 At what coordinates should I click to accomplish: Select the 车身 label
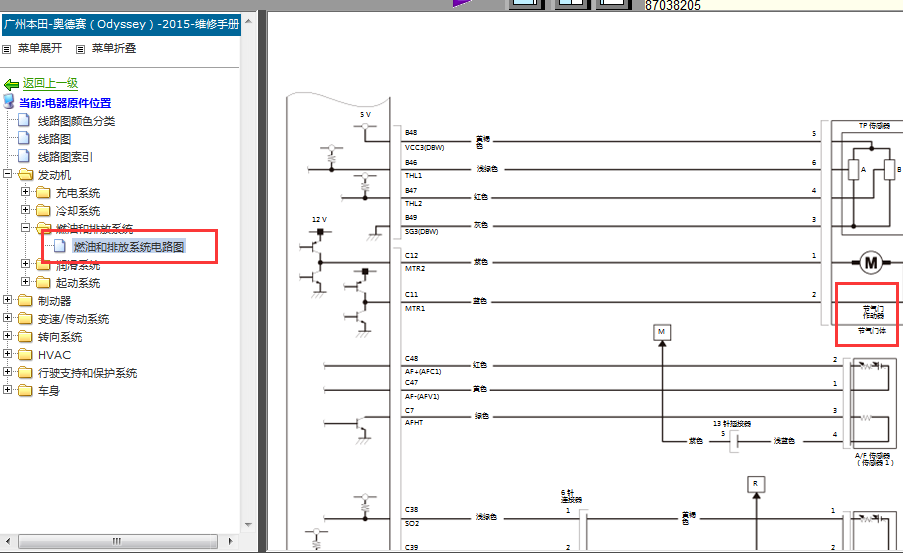click(49, 391)
